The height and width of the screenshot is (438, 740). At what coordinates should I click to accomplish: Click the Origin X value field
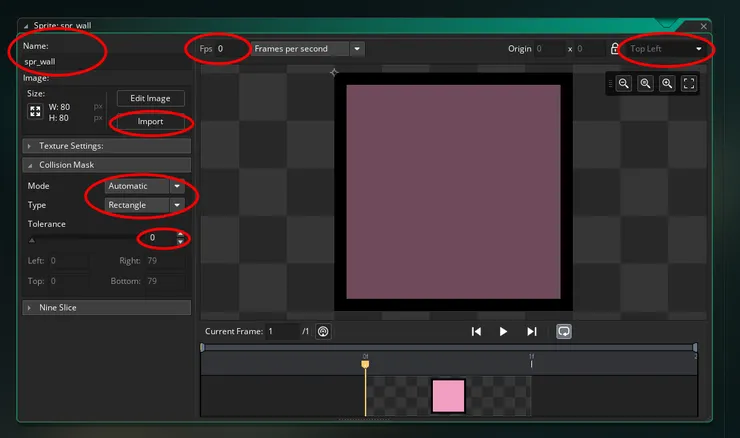(x=550, y=49)
